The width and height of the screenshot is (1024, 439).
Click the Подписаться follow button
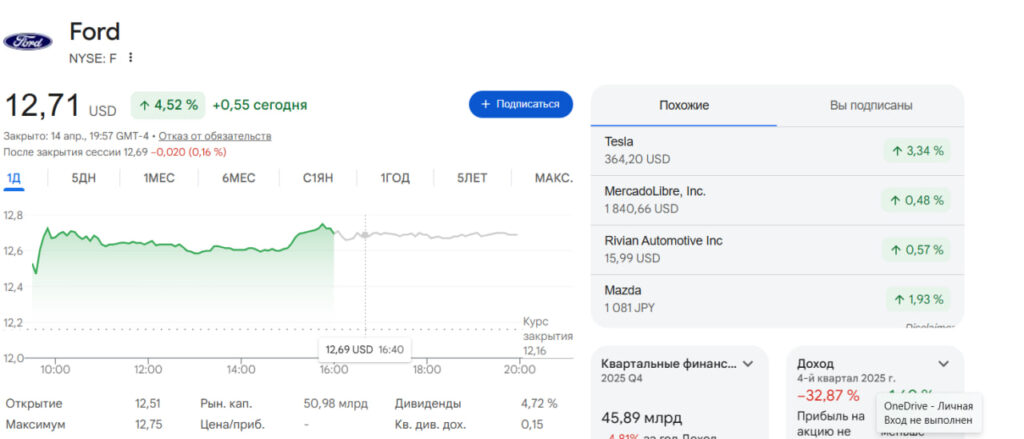[x=520, y=104]
